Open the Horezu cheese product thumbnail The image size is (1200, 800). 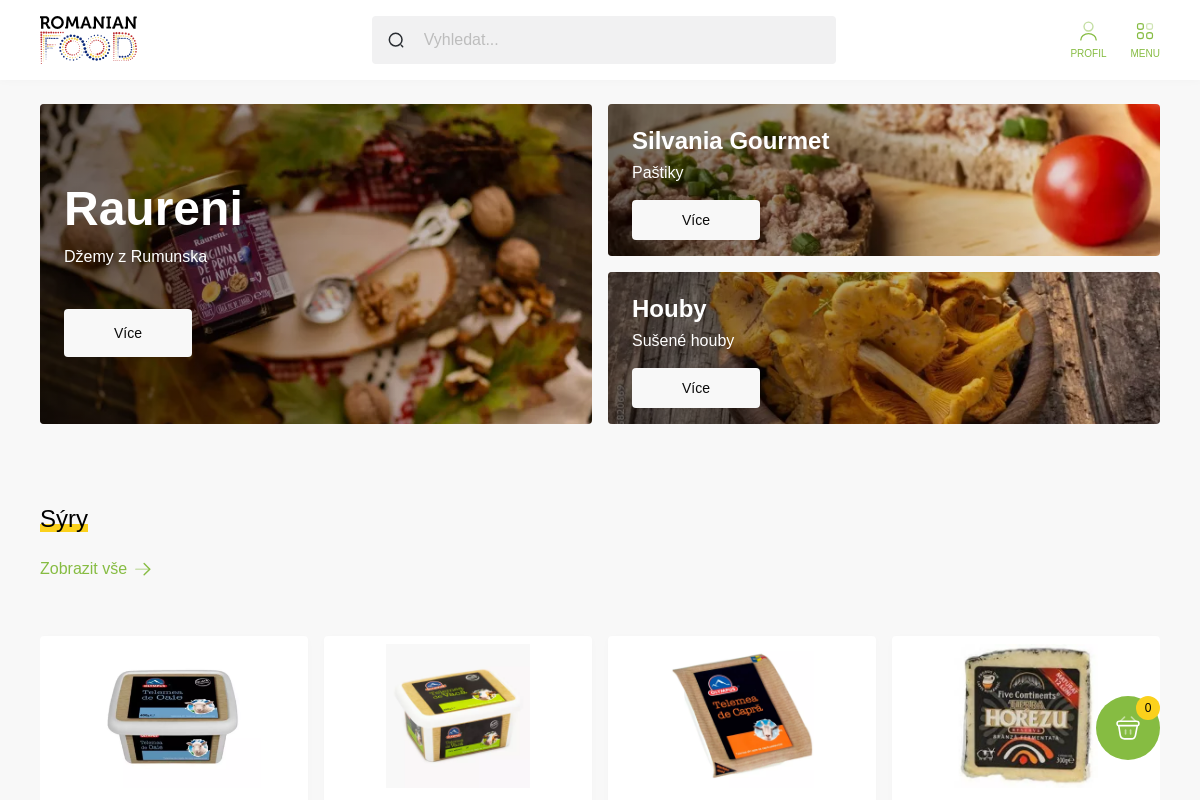1026,716
